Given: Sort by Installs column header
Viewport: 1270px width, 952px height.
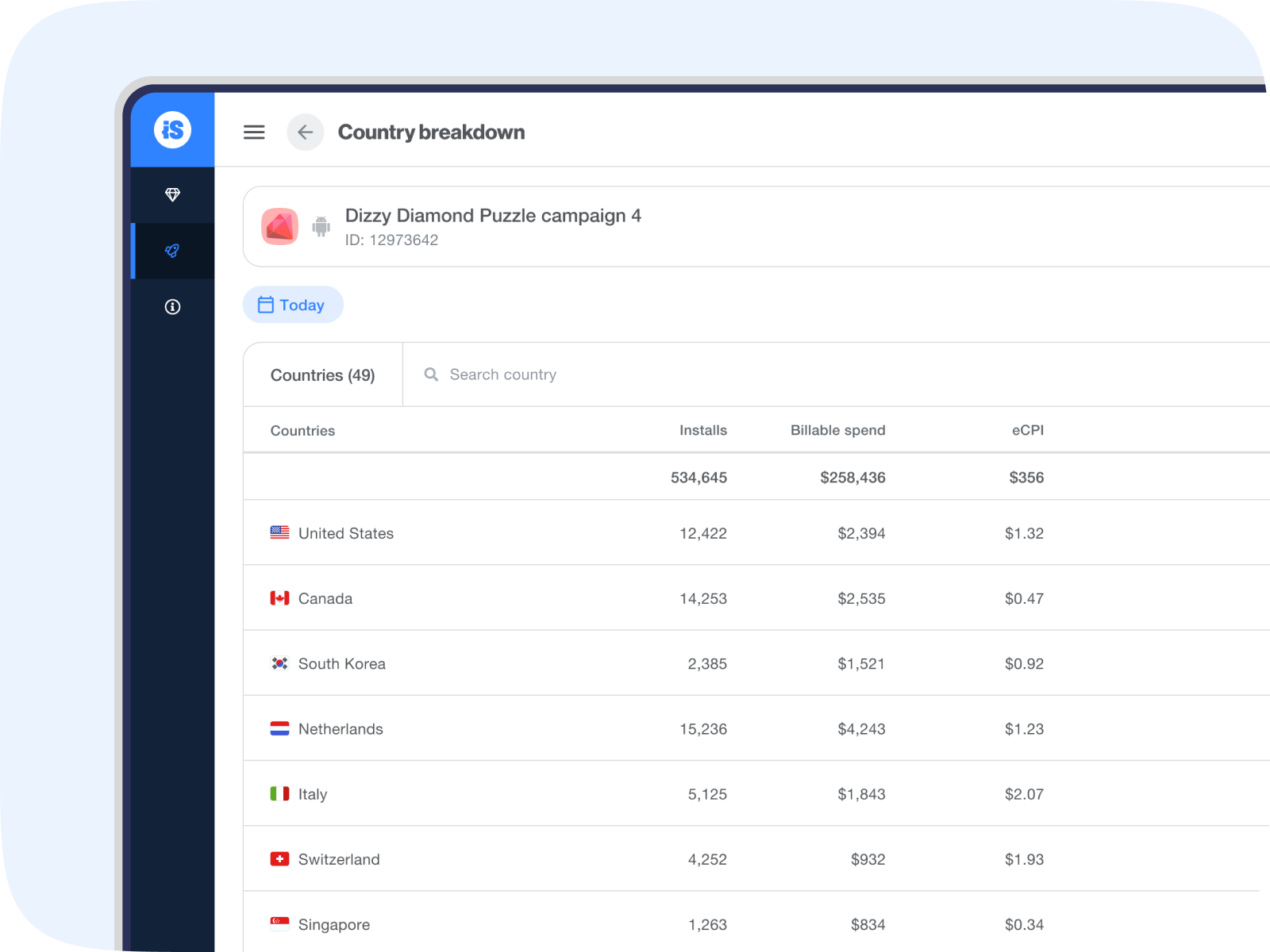Looking at the screenshot, I should tap(703, 430).
